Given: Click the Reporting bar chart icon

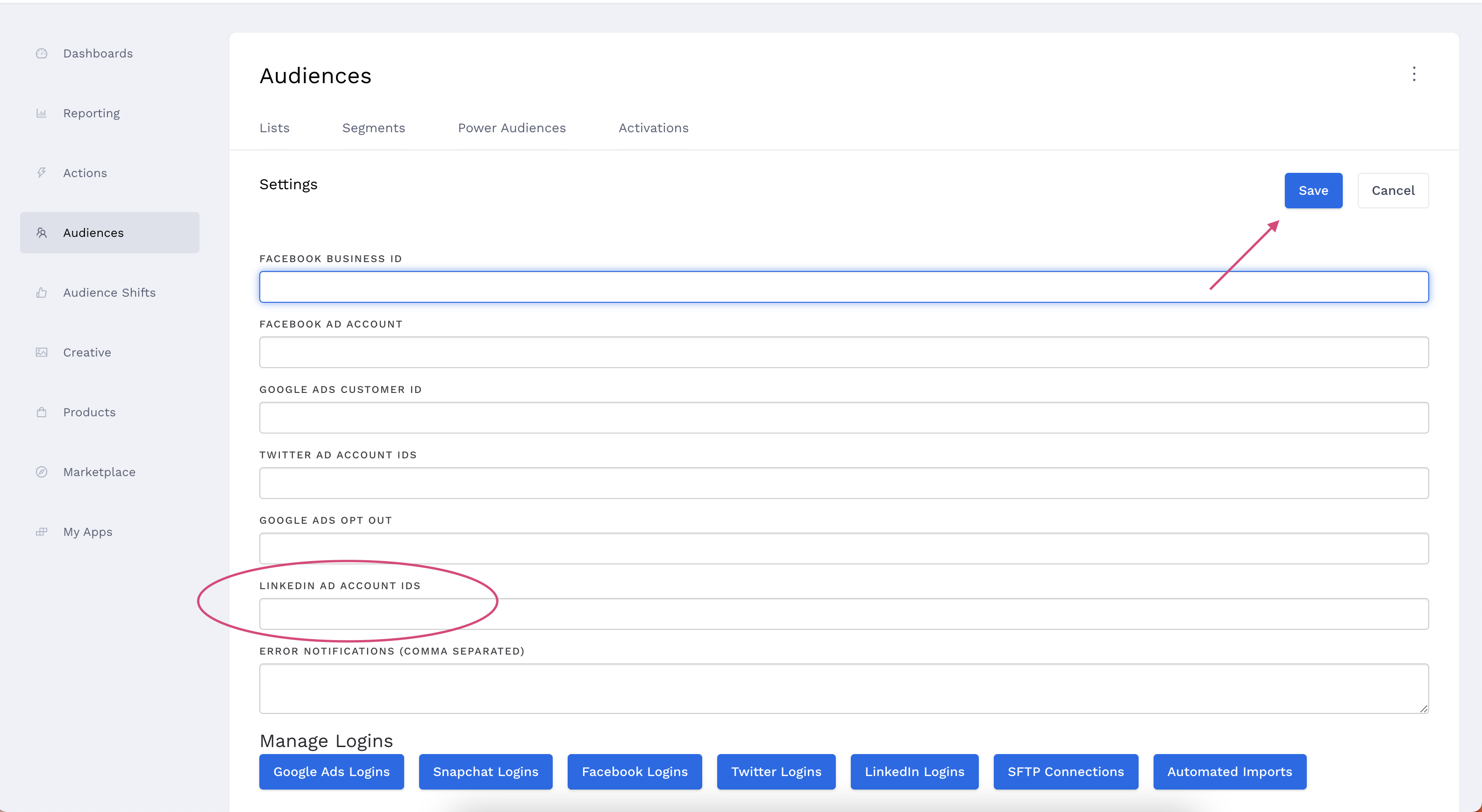Looking at the screenshot, I should click(42, 114).
